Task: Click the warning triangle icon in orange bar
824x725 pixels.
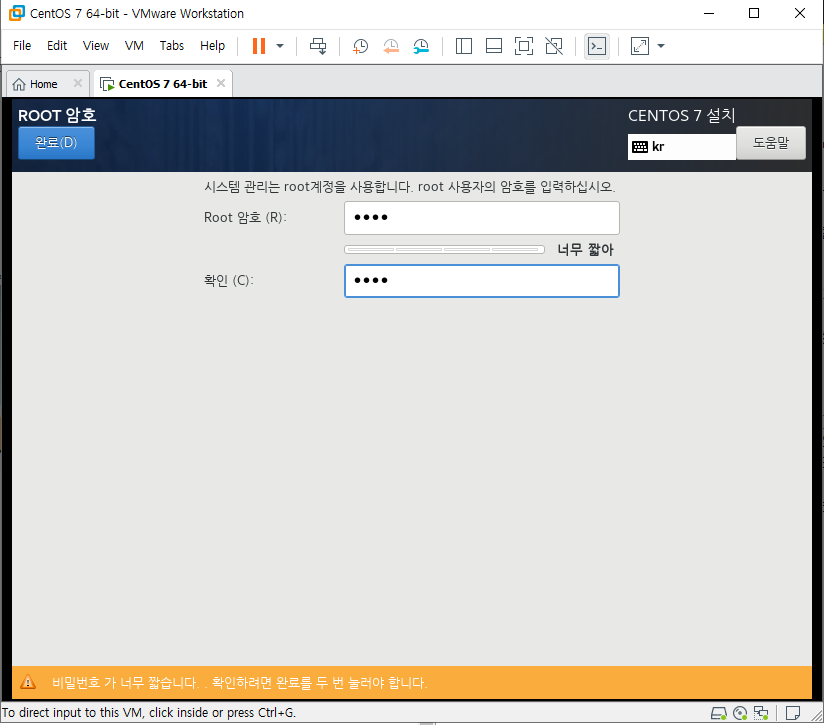Action: [x=28, y=682]
